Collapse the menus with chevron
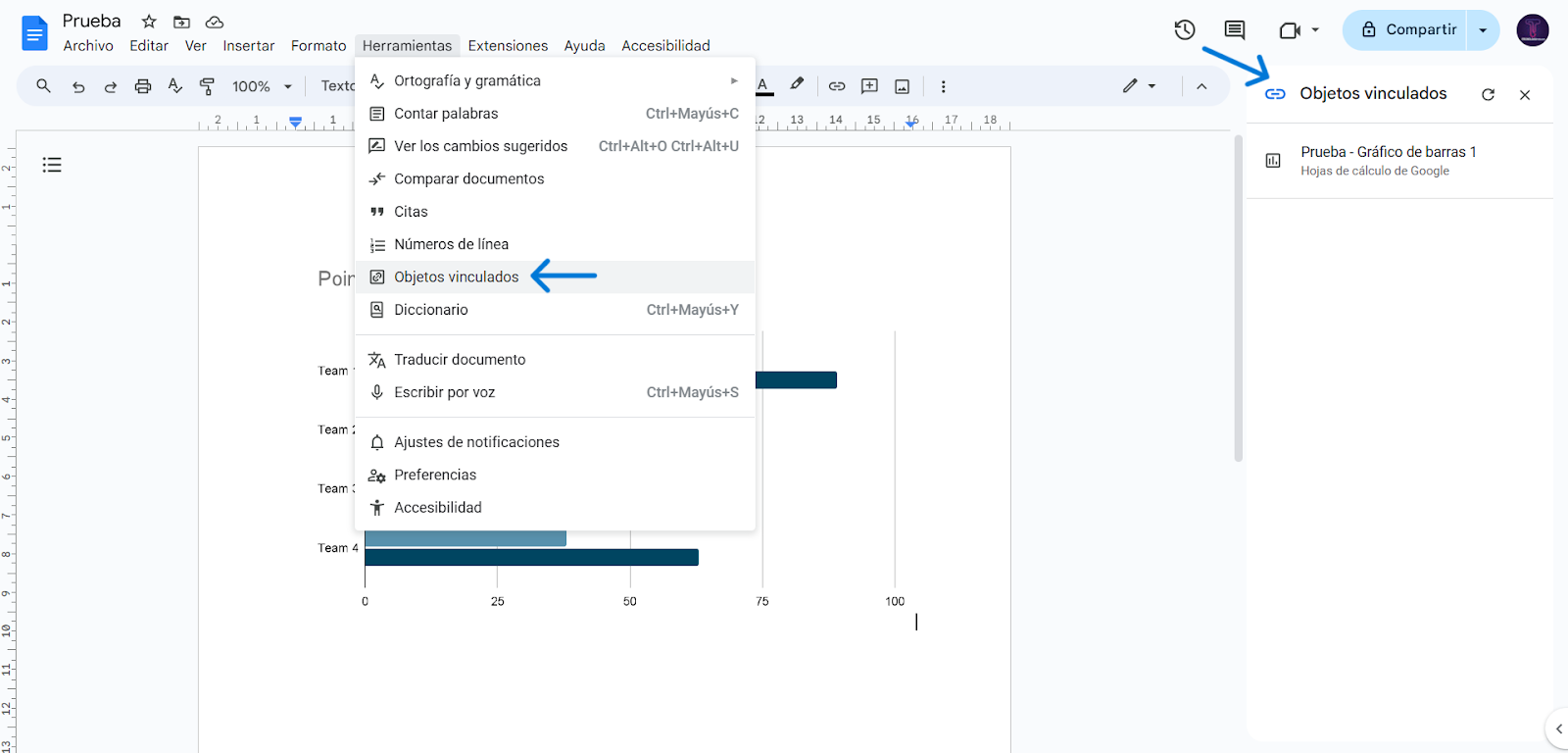This screenshot has height=753, width=1568. coord(1201,86)
